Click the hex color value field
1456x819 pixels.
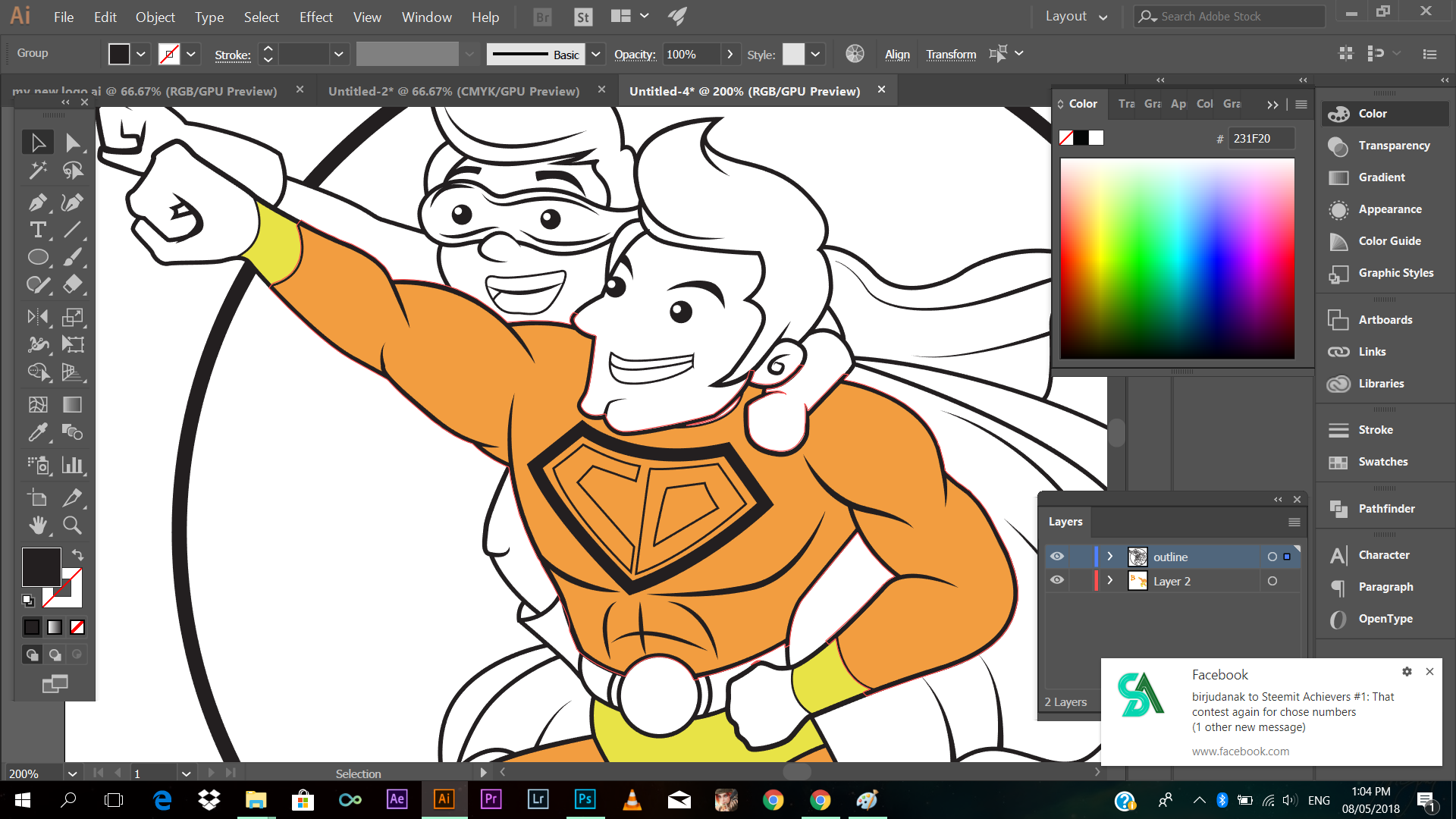(x=1262, y=138)
